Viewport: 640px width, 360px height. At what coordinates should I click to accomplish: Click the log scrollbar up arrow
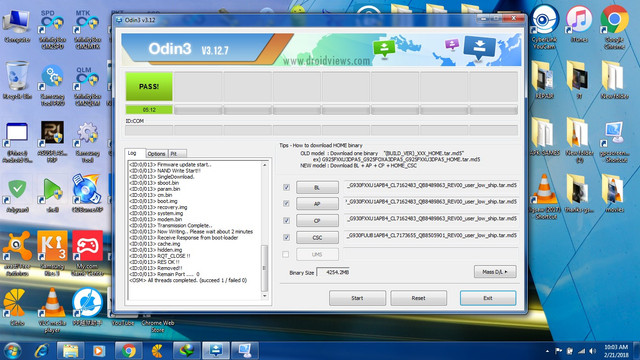[x=264, y=164]
